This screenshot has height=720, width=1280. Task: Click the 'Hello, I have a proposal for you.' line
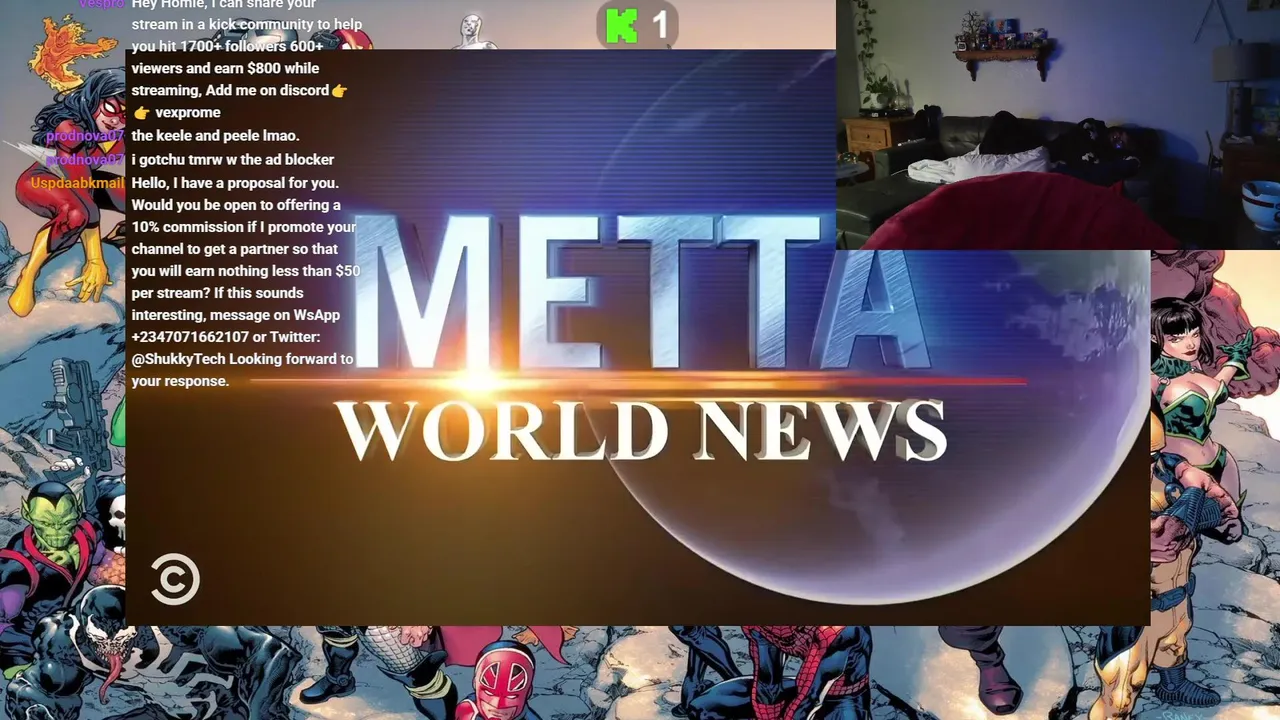pyautogui.click(x=235, y=183)
